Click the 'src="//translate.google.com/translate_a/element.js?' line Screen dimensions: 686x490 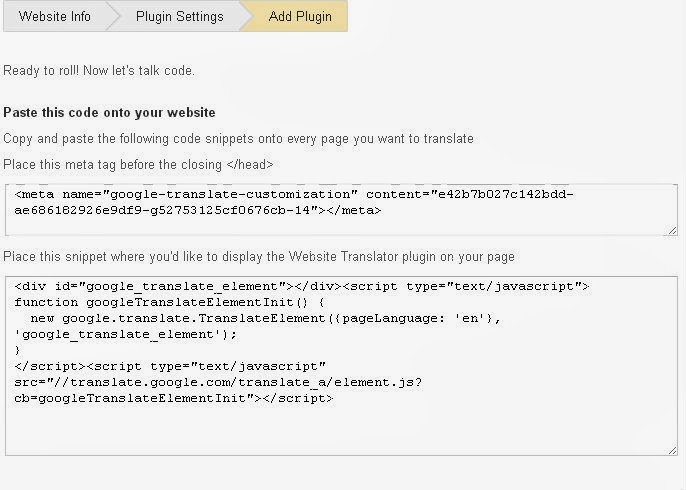coord(218,382)
